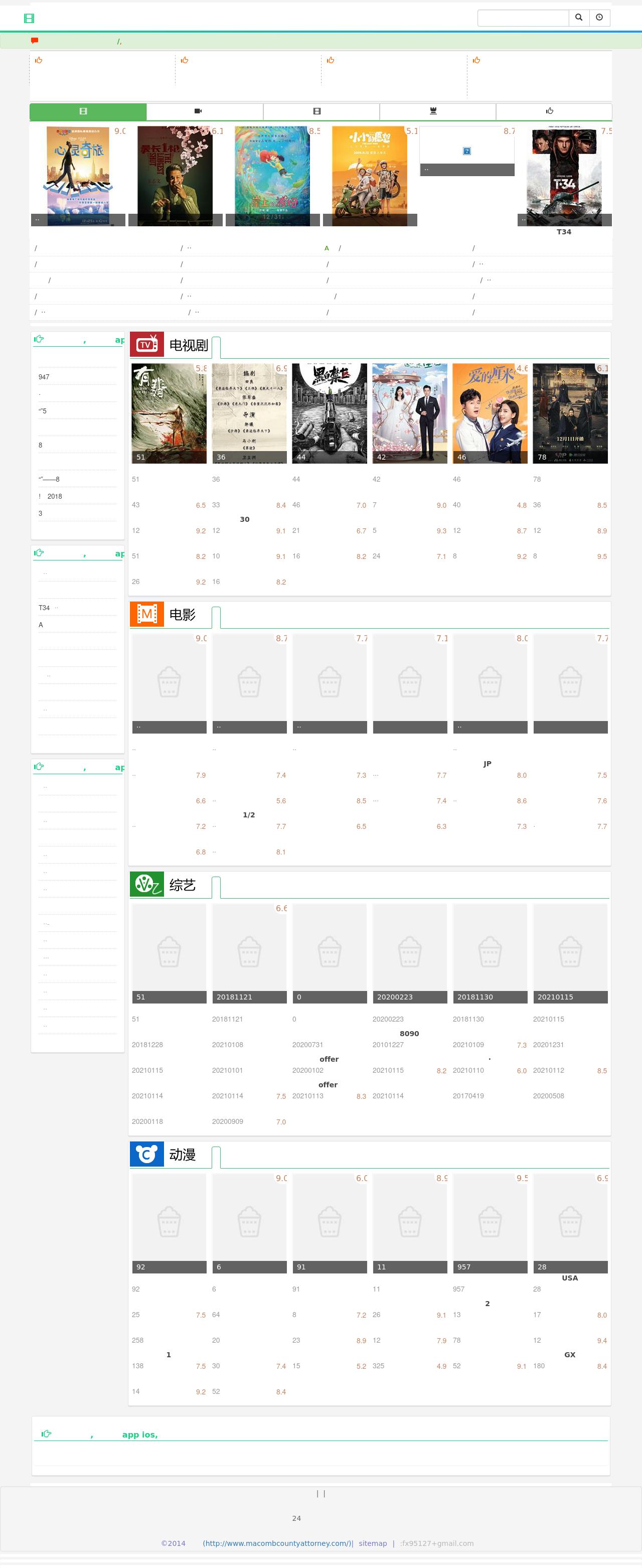The image size is (642, 1568).
Task: Click the blue 动漫 anime section icon
Action: point(146,1154)
